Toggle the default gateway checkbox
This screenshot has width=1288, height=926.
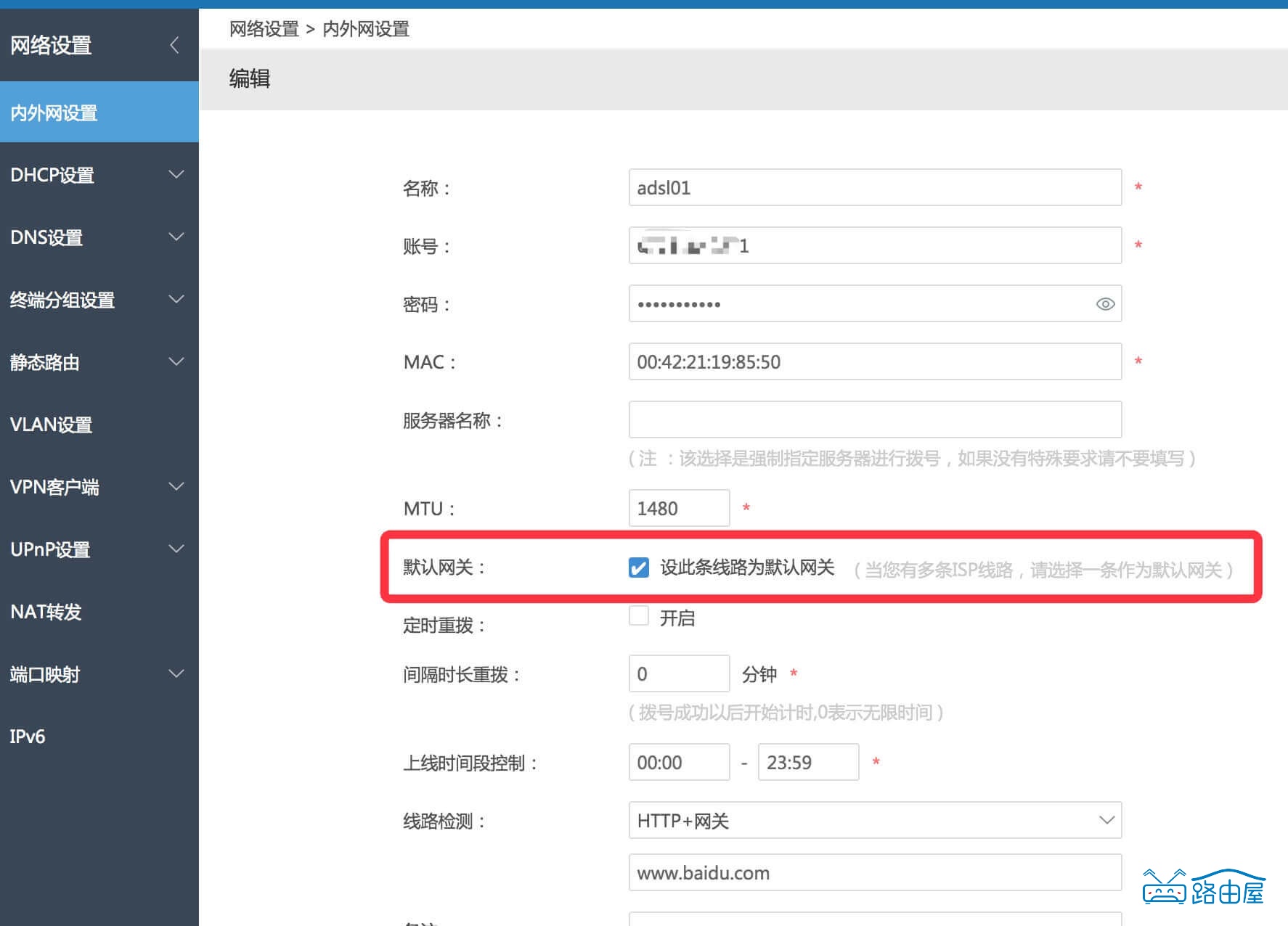tap(638, 568)
